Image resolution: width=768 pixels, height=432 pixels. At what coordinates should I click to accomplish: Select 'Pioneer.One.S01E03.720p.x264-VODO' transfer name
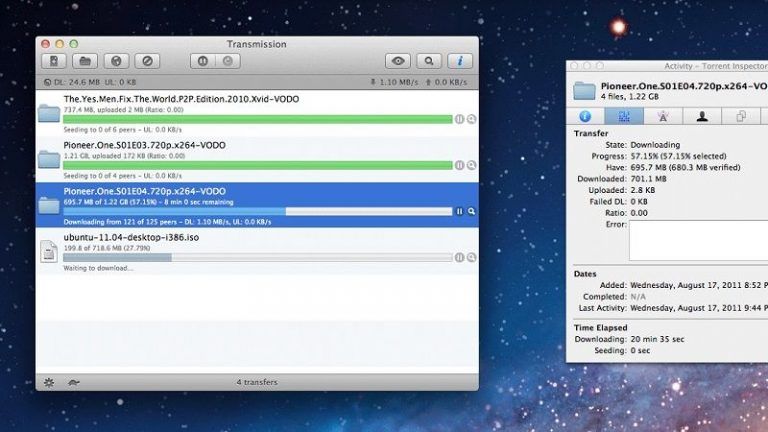pos(144,145)
